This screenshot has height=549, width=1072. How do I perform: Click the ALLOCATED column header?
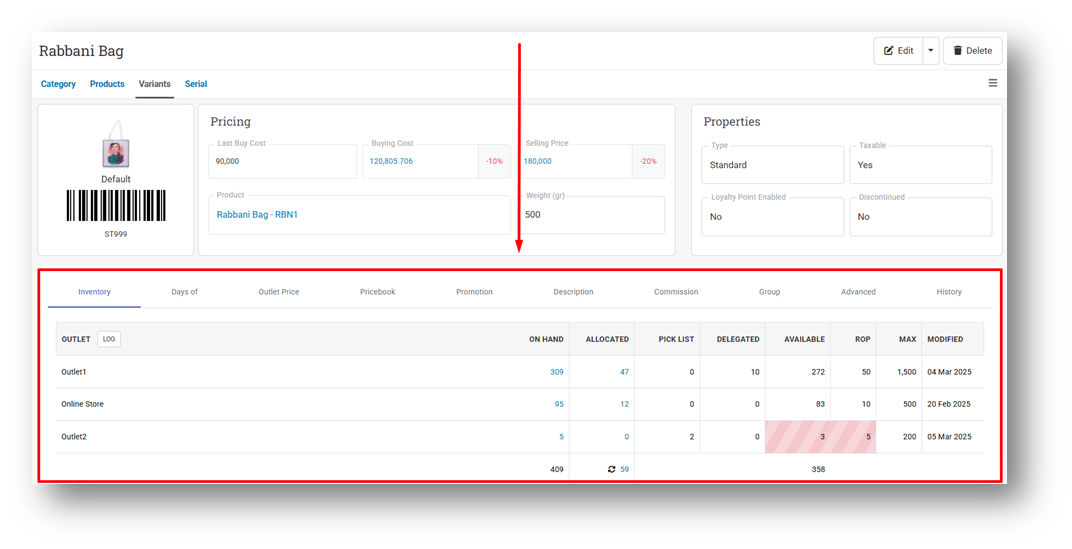pos(607,339)
